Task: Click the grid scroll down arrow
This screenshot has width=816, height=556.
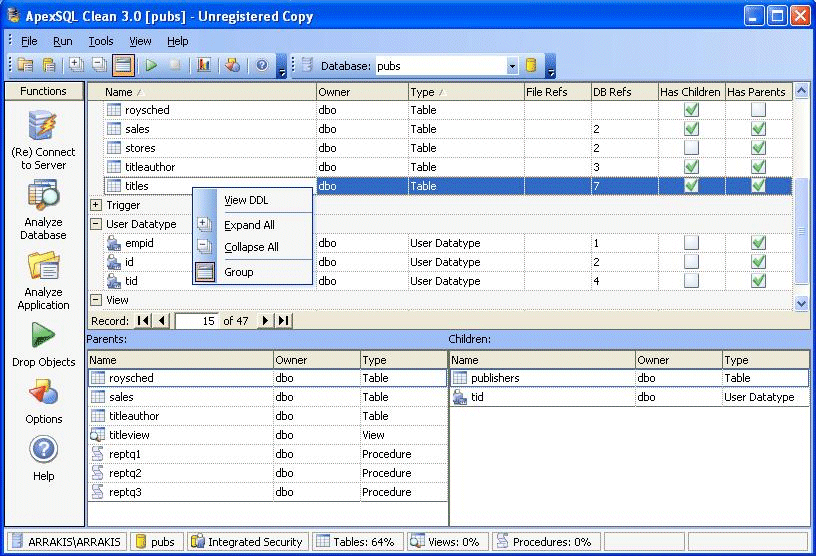Action: pos(801,304)
